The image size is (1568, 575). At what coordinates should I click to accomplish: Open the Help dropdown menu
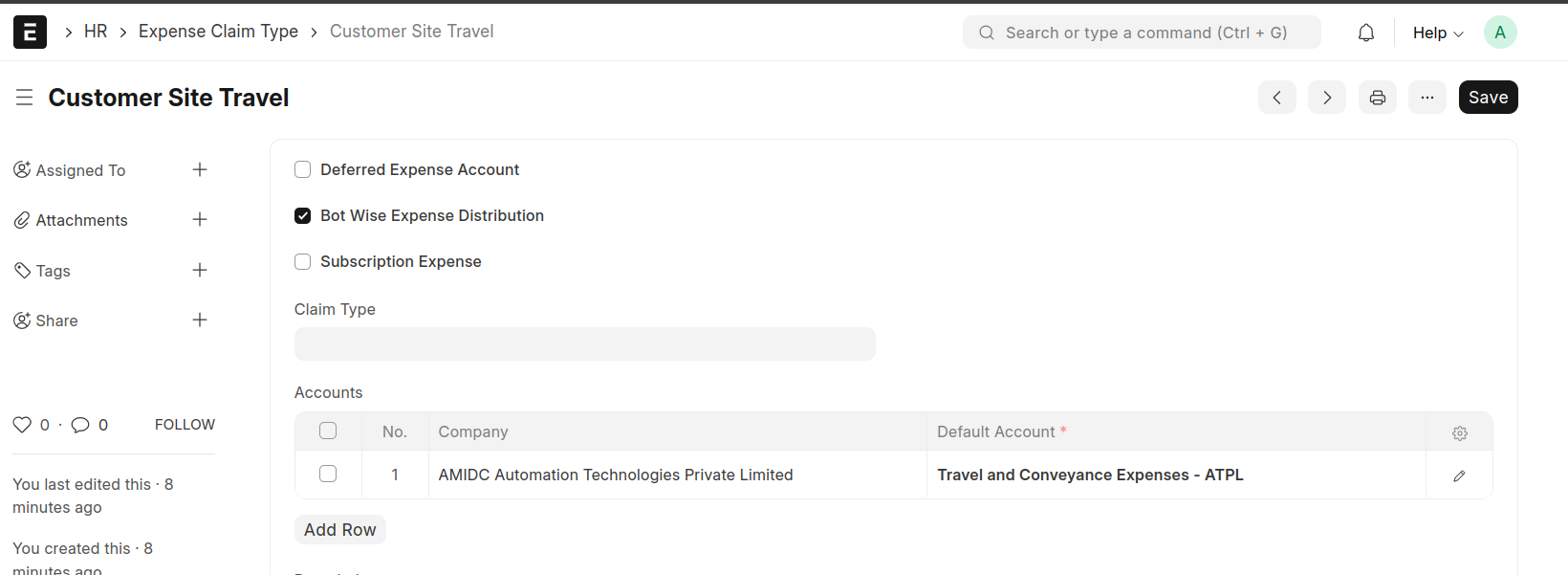pyautogui.click(x=1437, y=33)
